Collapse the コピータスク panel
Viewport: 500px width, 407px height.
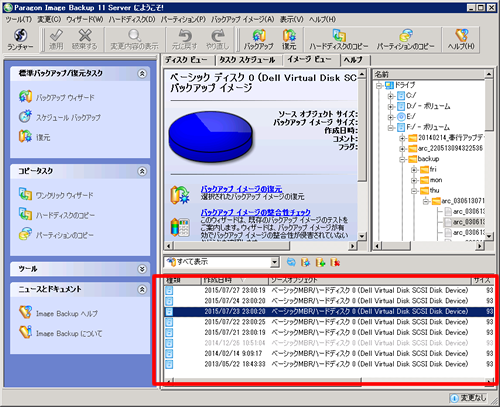click(x=142, y=171)
